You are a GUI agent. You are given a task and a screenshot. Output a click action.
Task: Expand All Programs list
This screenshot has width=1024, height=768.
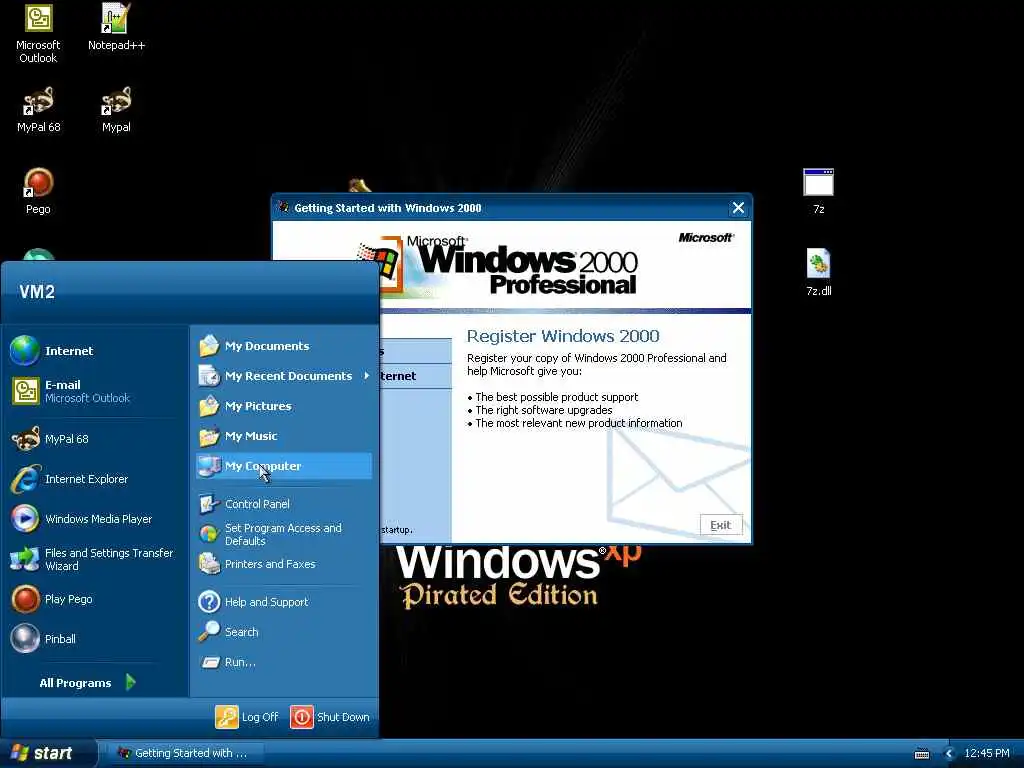tap(88, 682)
